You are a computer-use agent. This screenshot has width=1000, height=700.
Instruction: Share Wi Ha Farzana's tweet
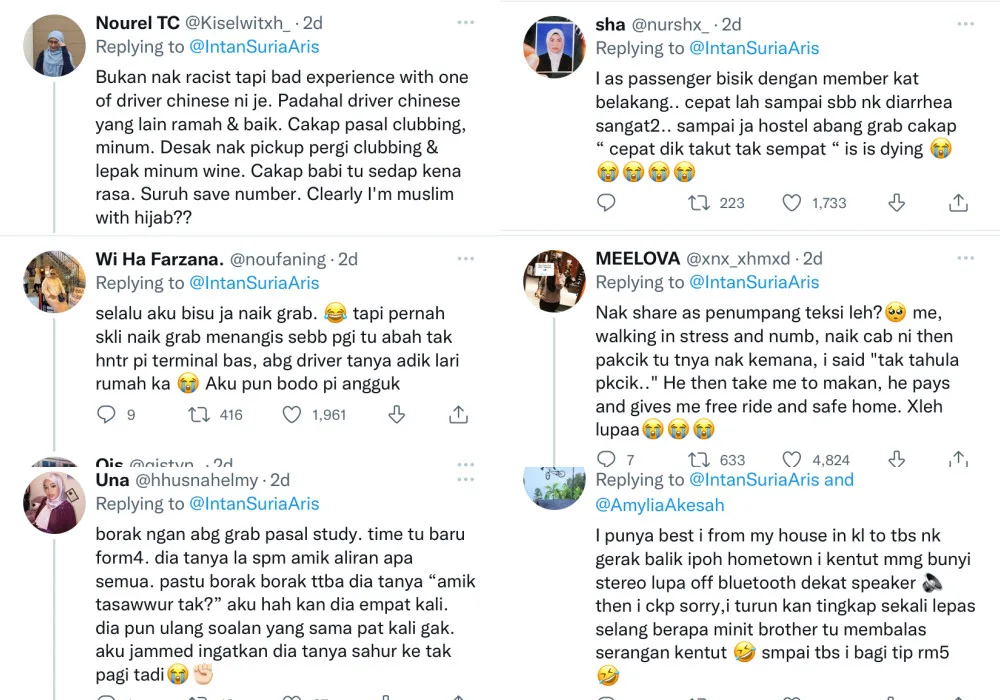[x=458, y=414]
